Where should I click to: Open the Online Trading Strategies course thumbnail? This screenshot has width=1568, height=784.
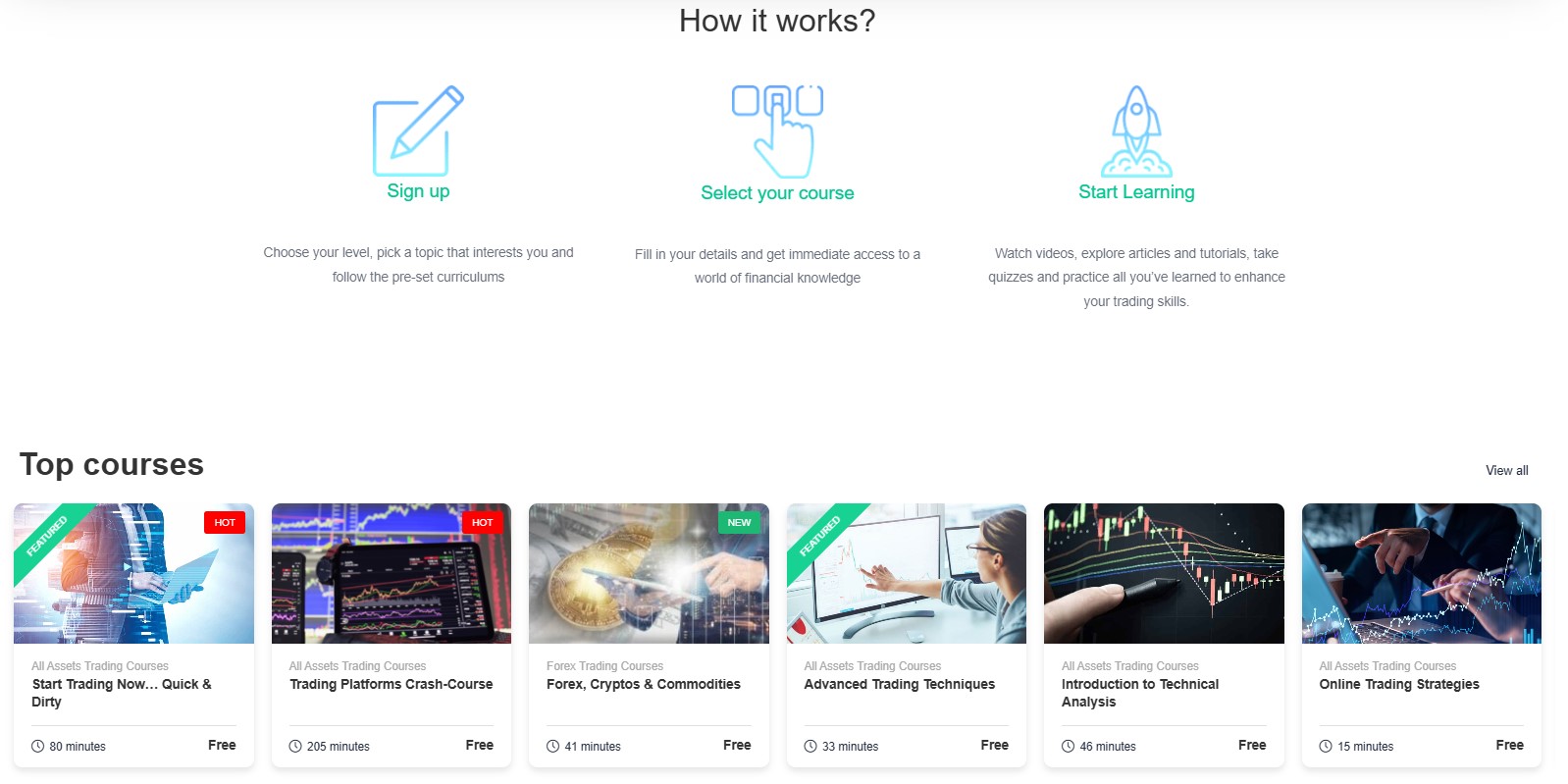tap(1422, 573)
